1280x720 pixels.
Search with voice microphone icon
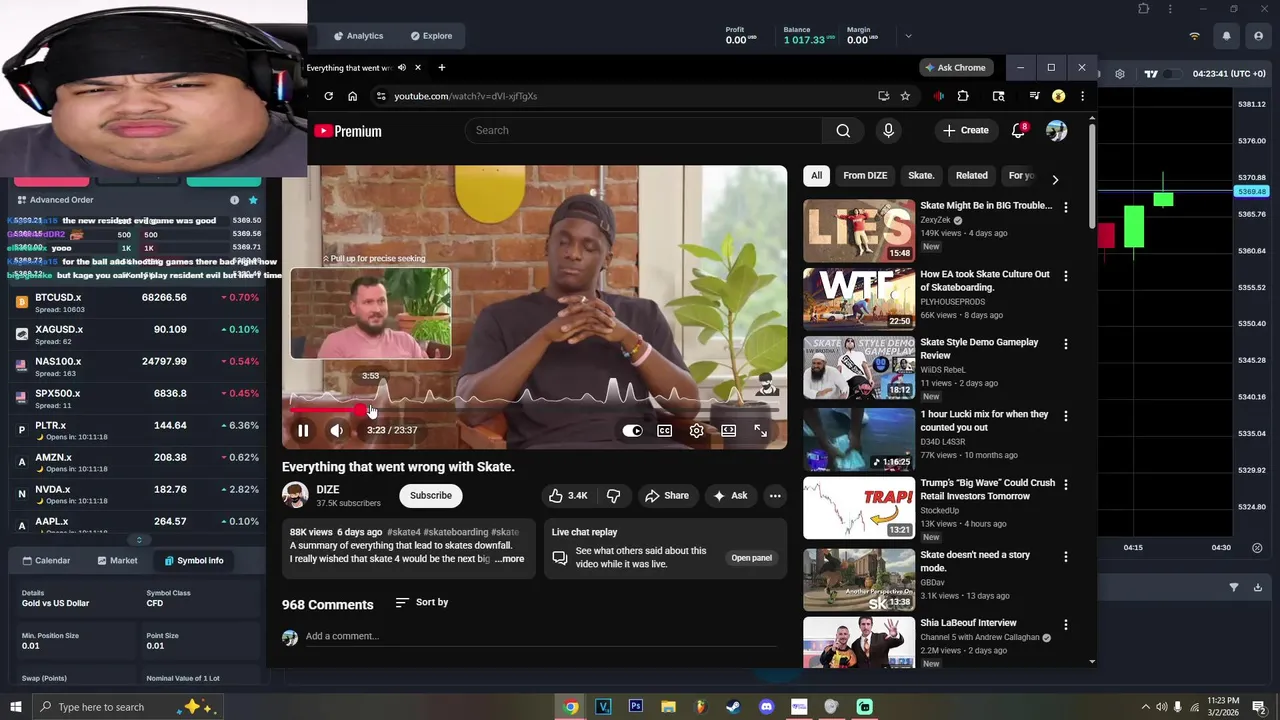point(888,131)
